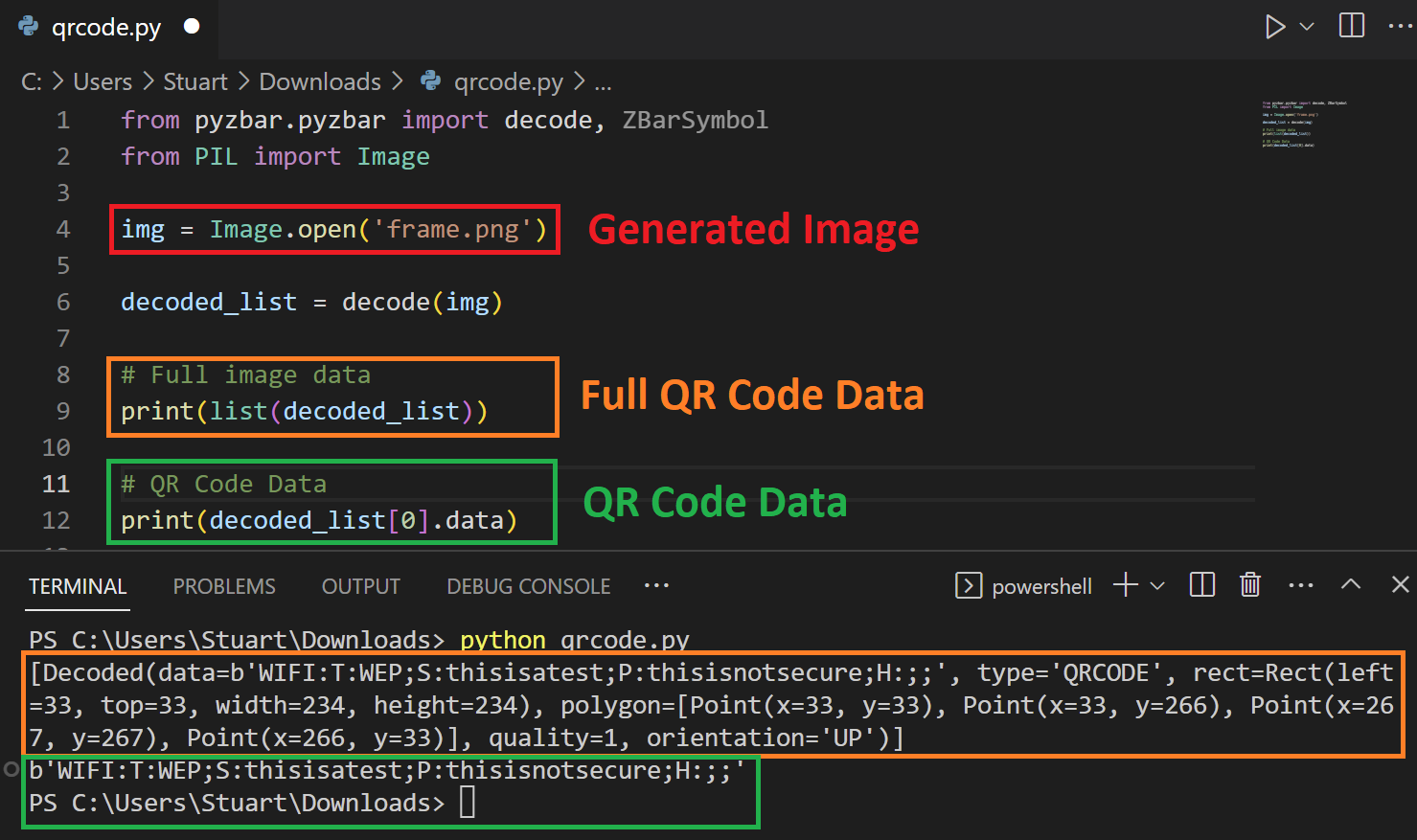
Task: Maximize panel size with chevron up
Action: click(1351, 585)
